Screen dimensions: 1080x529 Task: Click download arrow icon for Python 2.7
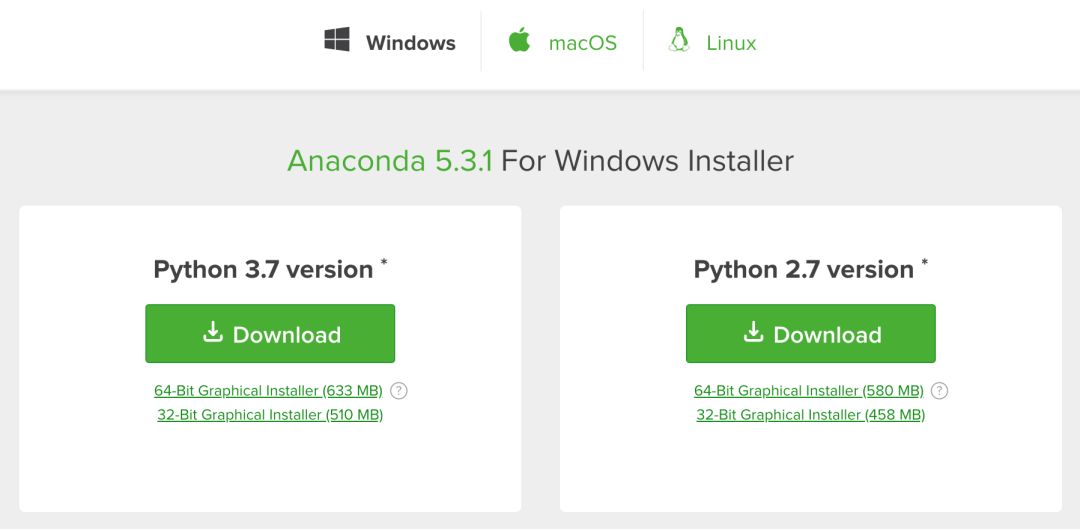coord(754,332)
